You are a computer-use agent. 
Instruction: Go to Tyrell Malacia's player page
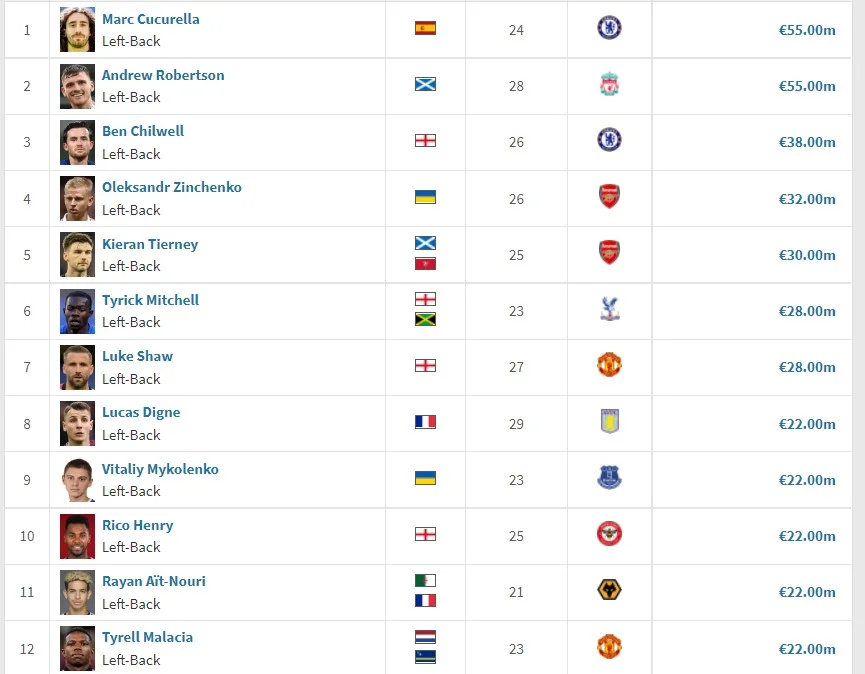[147, 637]
